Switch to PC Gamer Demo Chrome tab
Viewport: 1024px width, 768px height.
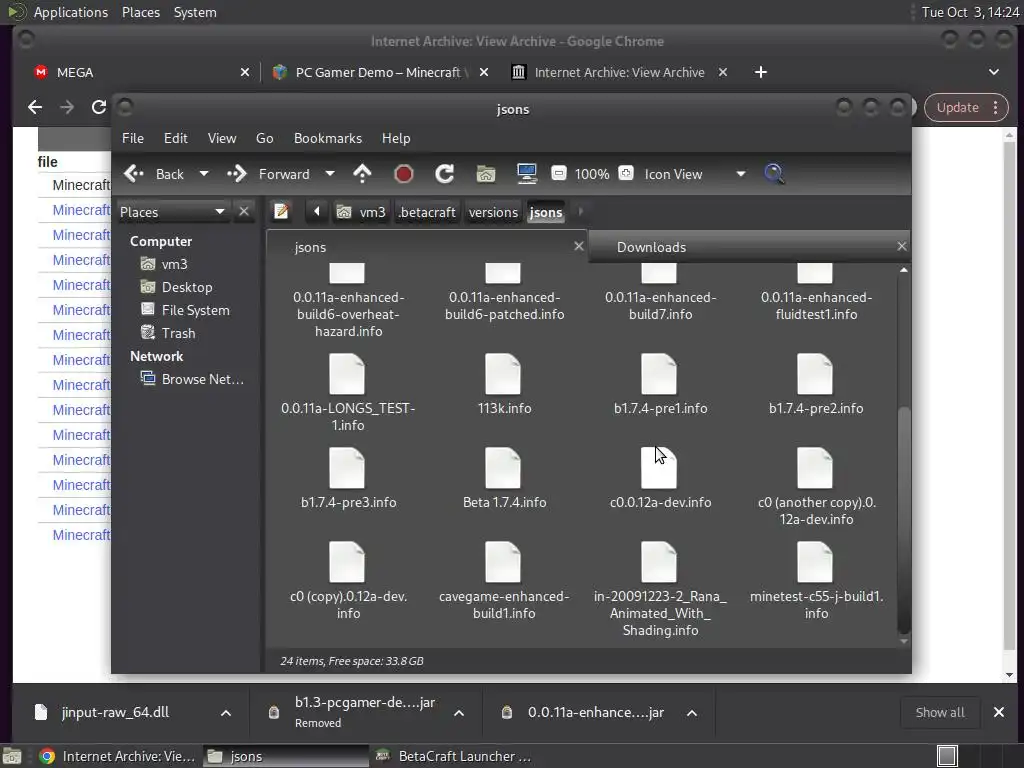click(381, 72)
